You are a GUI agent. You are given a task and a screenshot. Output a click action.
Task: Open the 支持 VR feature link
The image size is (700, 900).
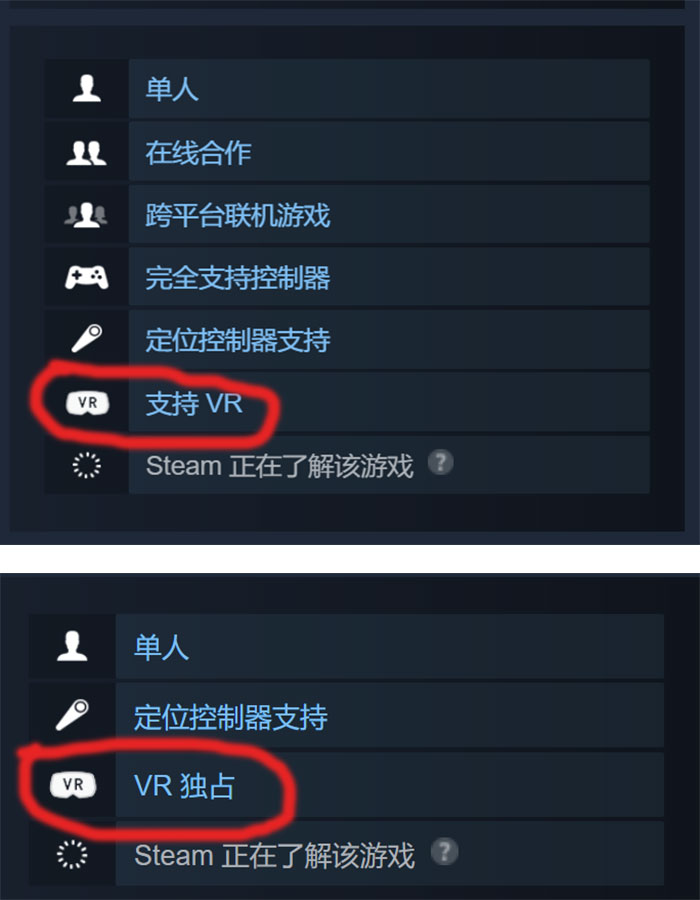click(x=194, y=403)
